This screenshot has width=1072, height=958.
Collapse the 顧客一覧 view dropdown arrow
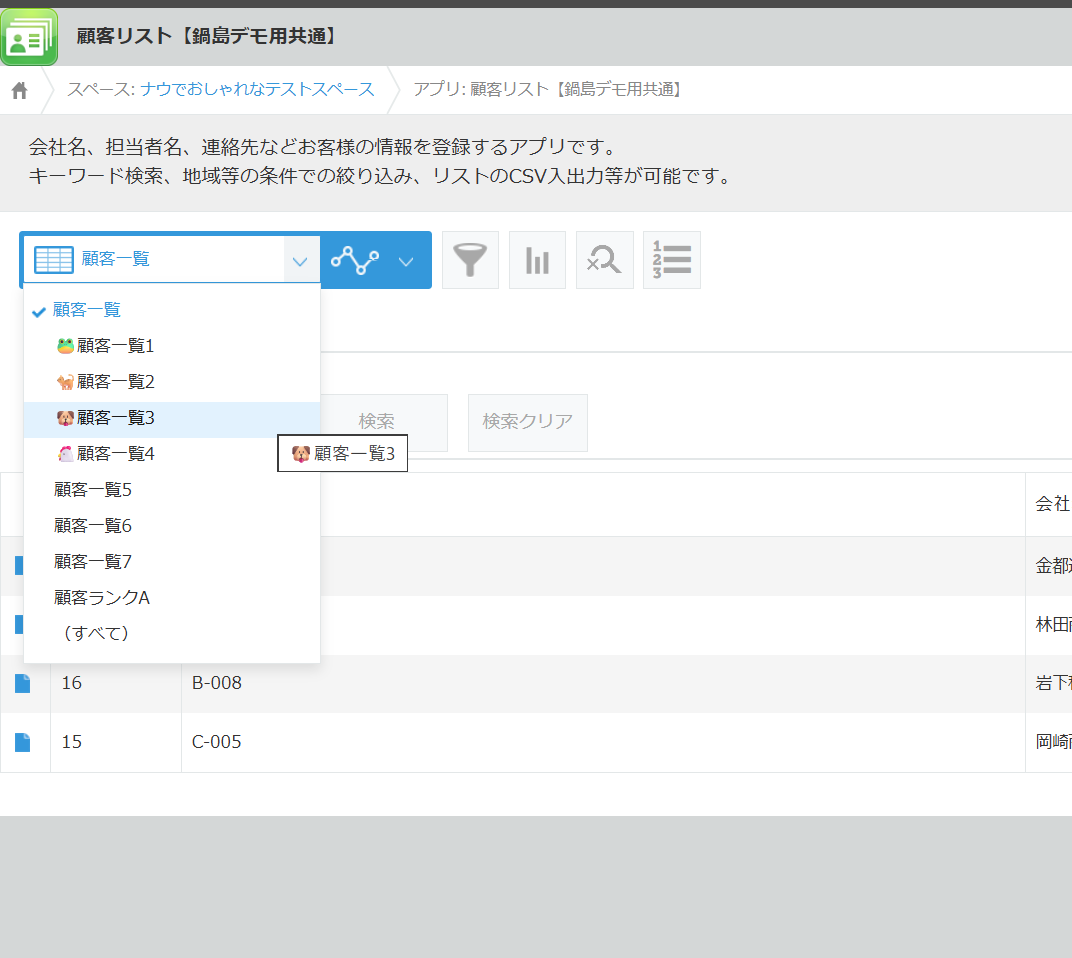point(300,261)
